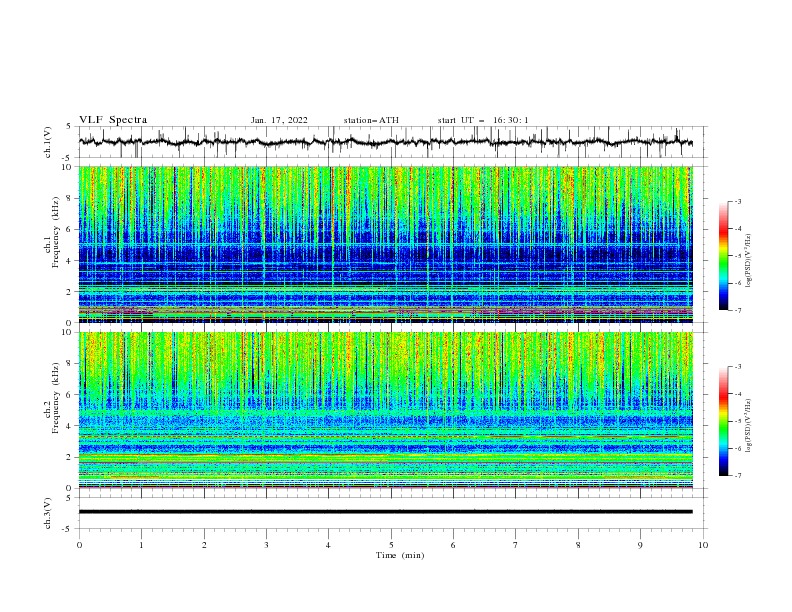Click the "9" tick on the Time axis
This screenshot has height=612, width=792.
point(640,545)
